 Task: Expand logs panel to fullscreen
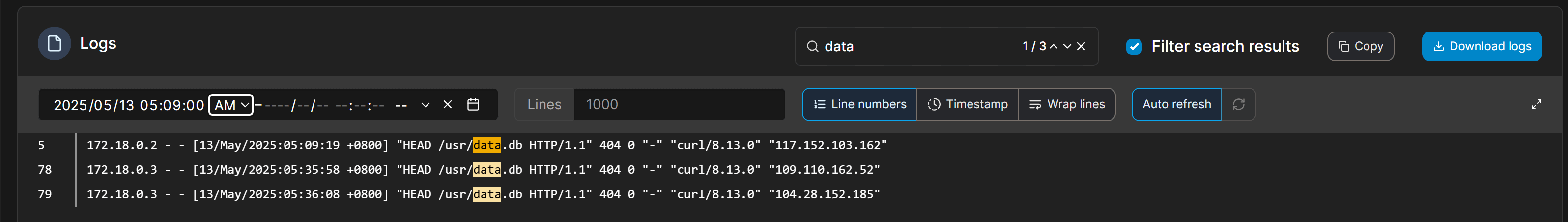(1537, 104)
